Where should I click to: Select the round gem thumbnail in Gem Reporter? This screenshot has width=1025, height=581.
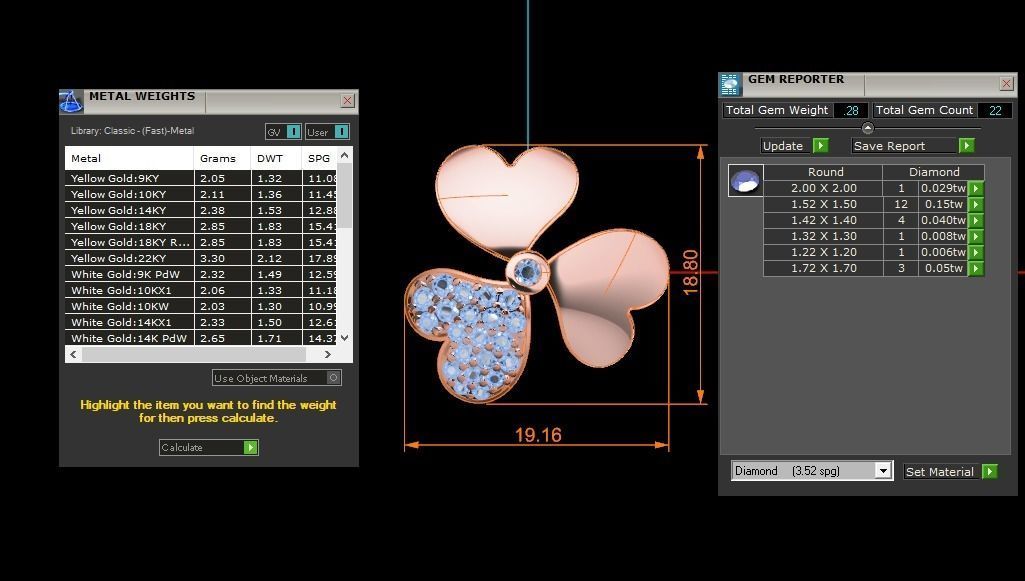[x=745, y=180]
